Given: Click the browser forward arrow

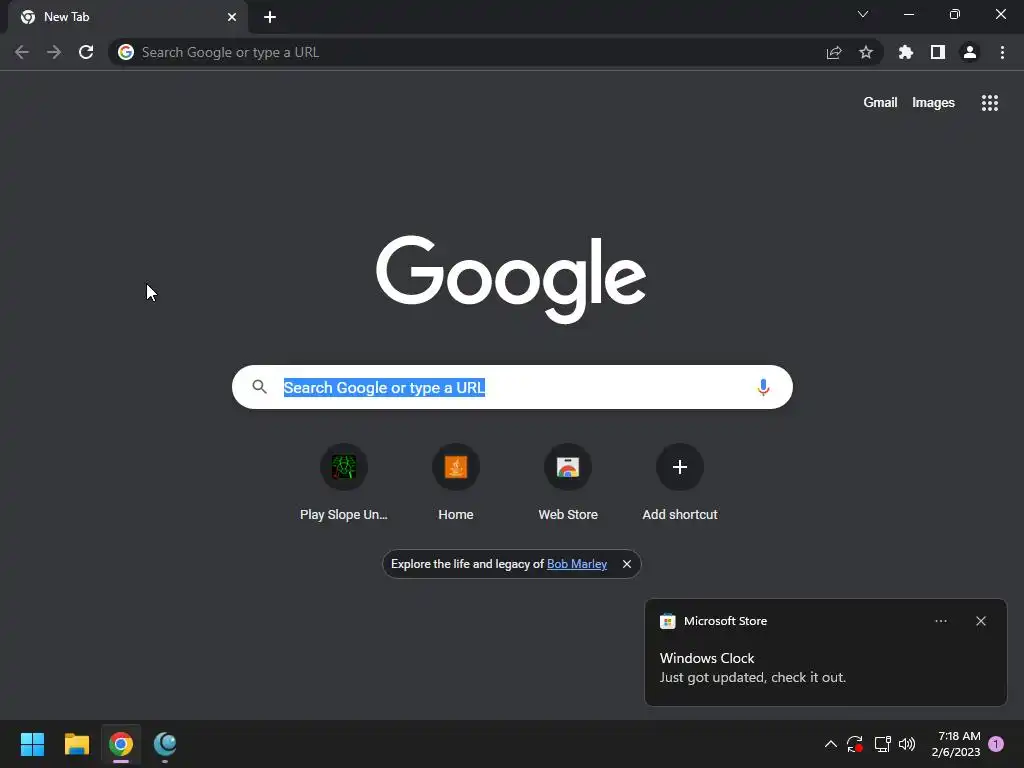Looking at the screenshot, I should click(x=54, y=52).
